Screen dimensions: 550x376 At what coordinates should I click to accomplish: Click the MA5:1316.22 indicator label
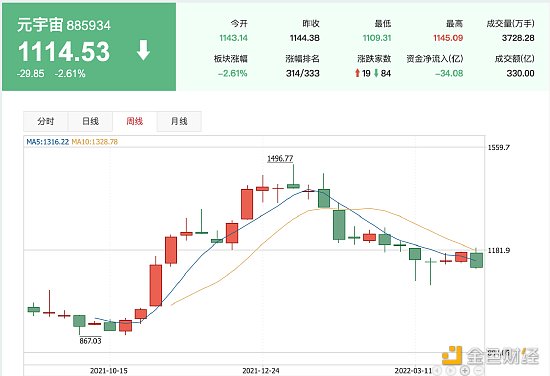tap(48, 142)
